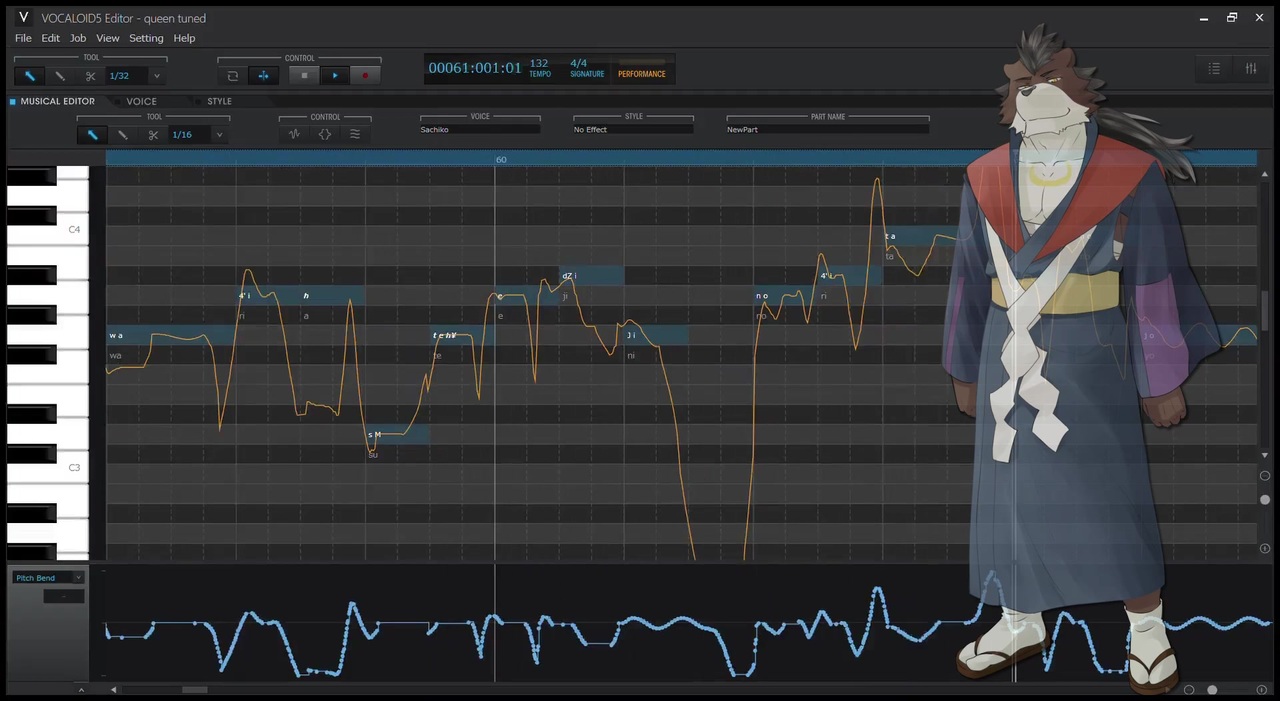Open the track list icon at top right
The width and height of the screenshot is (1280, 701).
click(1214, 68)
